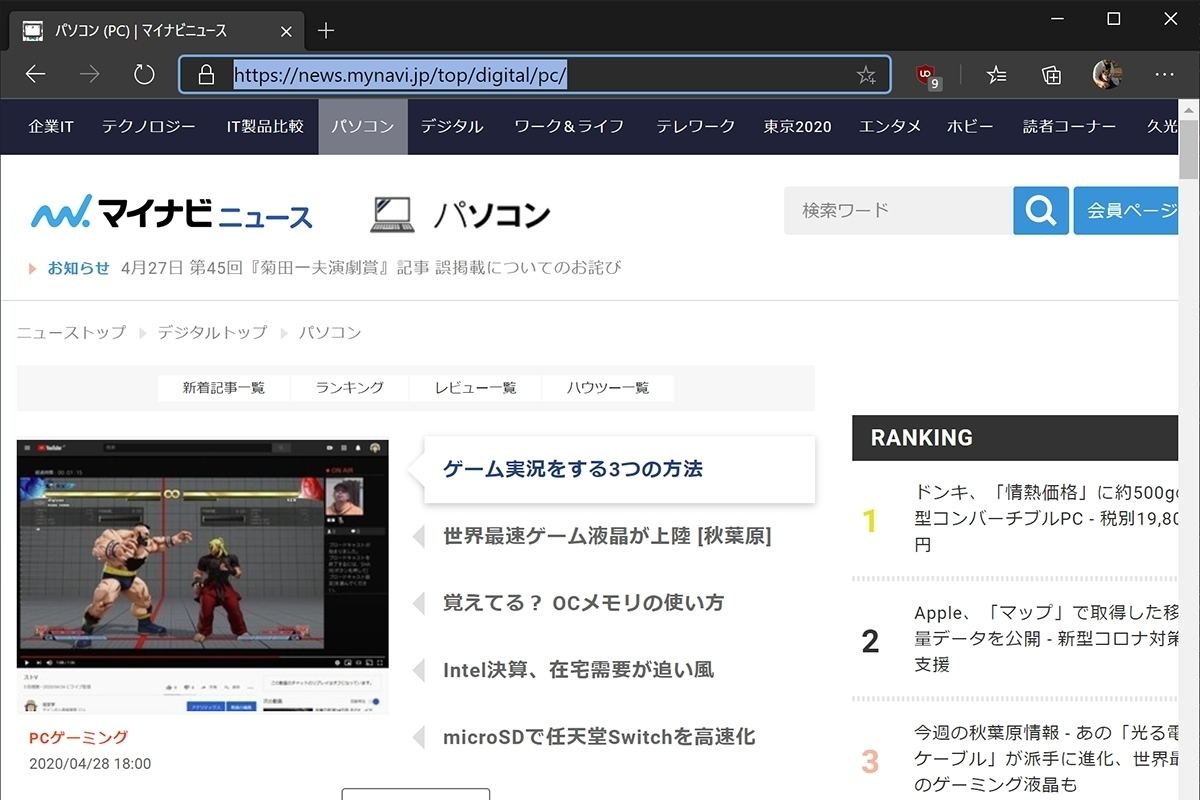The height and width of the screenshot is (800, 1200).
Task: Open the 企業IT menu item
Action: 51,126
